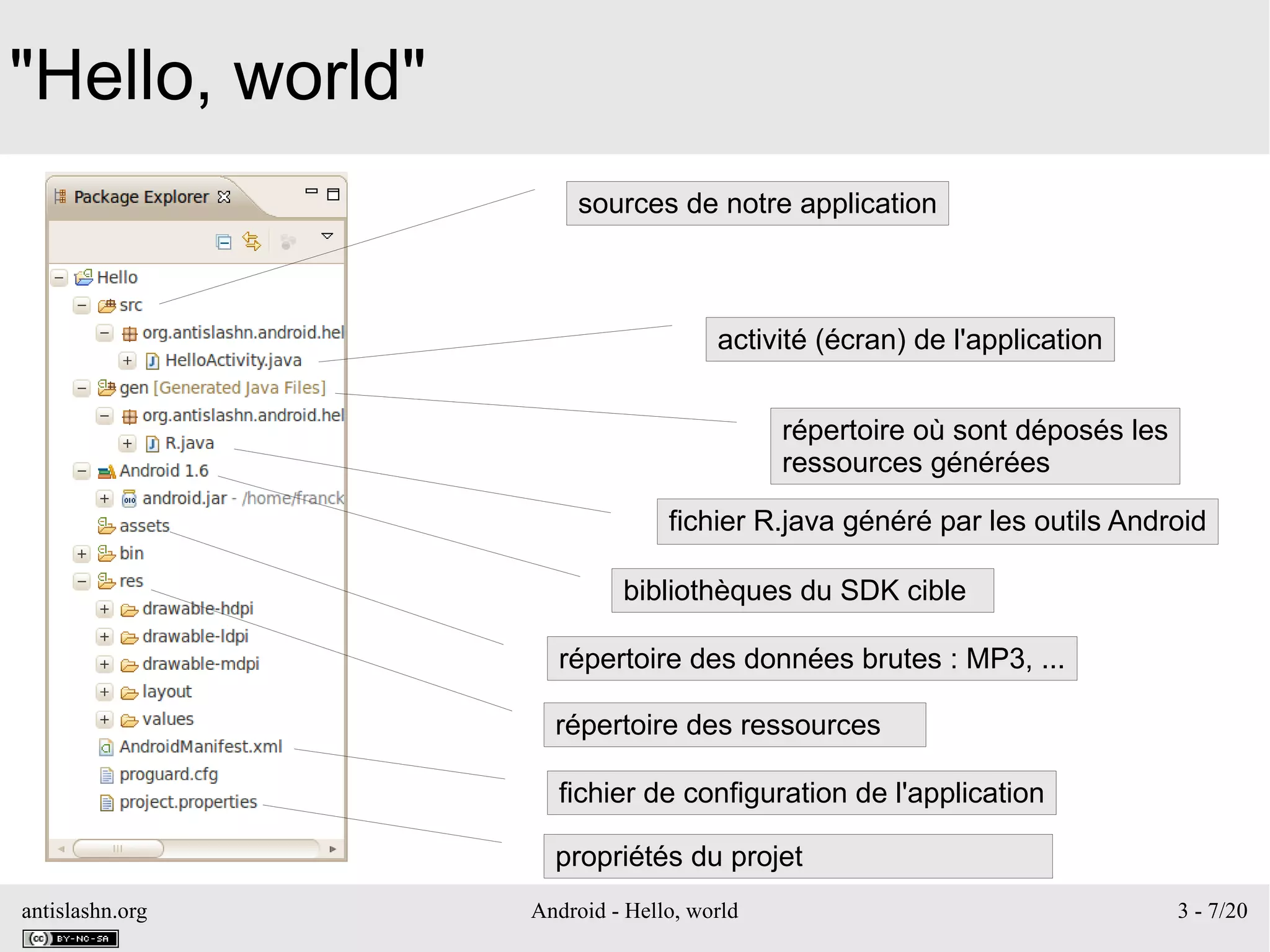Click the res folder icon
This screenshot has height=952, width=1270.
pyautogui.click(x=107, y=581)
